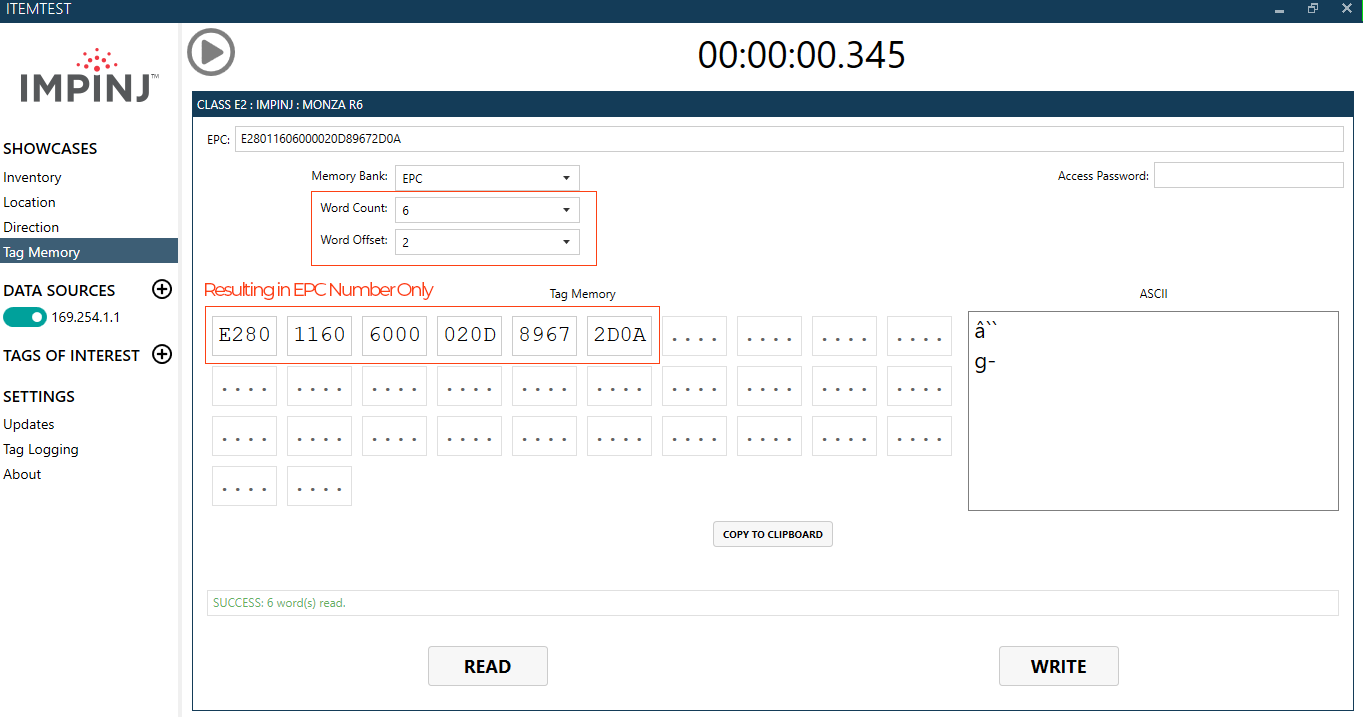
Task: Select the 8967 memory word box
Action: [545, 335]
